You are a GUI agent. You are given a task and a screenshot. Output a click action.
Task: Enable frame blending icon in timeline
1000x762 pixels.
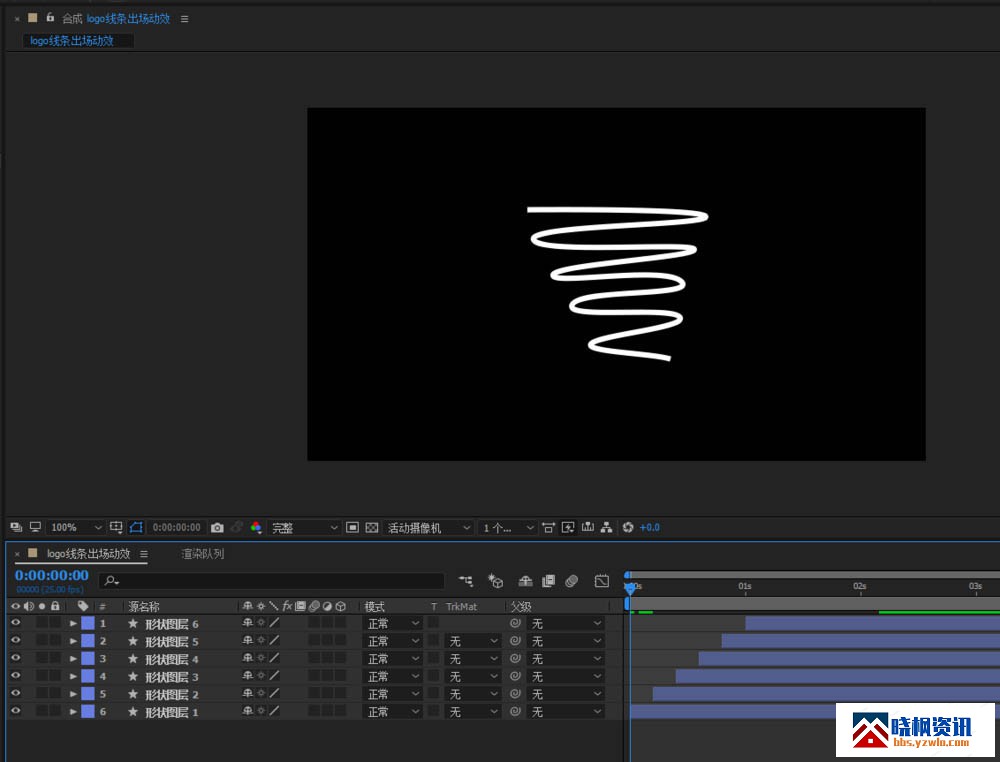[x=548, y=581]
